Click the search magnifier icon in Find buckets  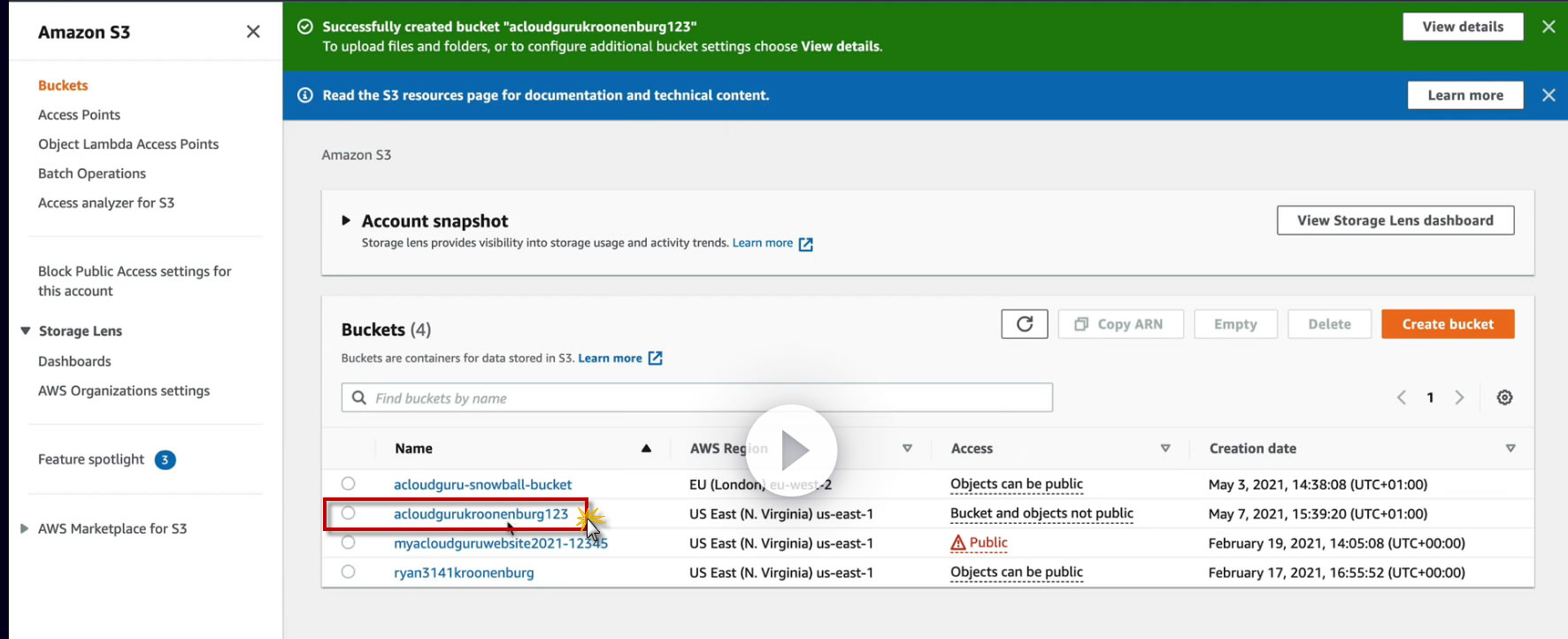tap(358, 397)
